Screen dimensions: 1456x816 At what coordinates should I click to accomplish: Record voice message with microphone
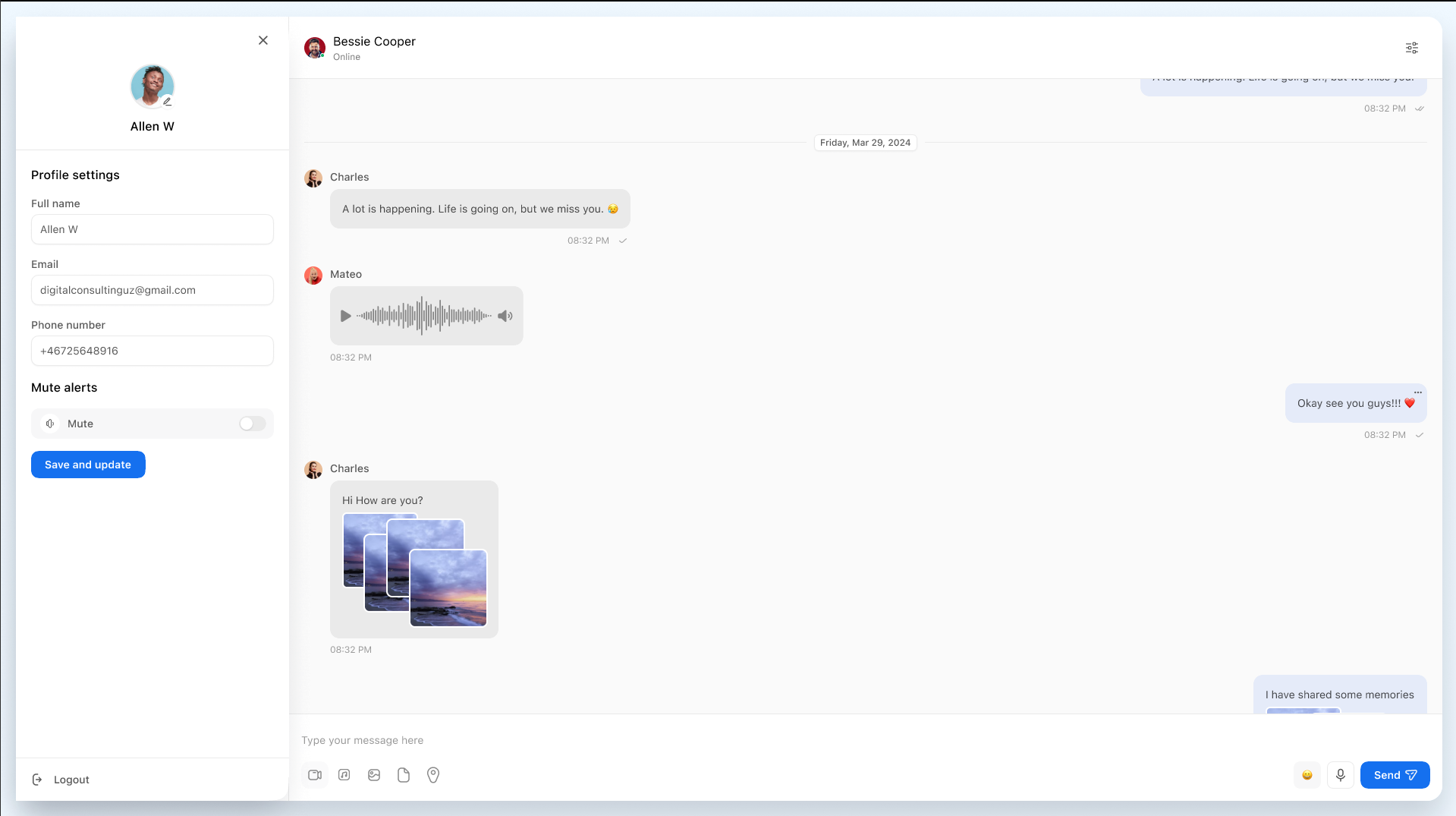pos(1341,775)
